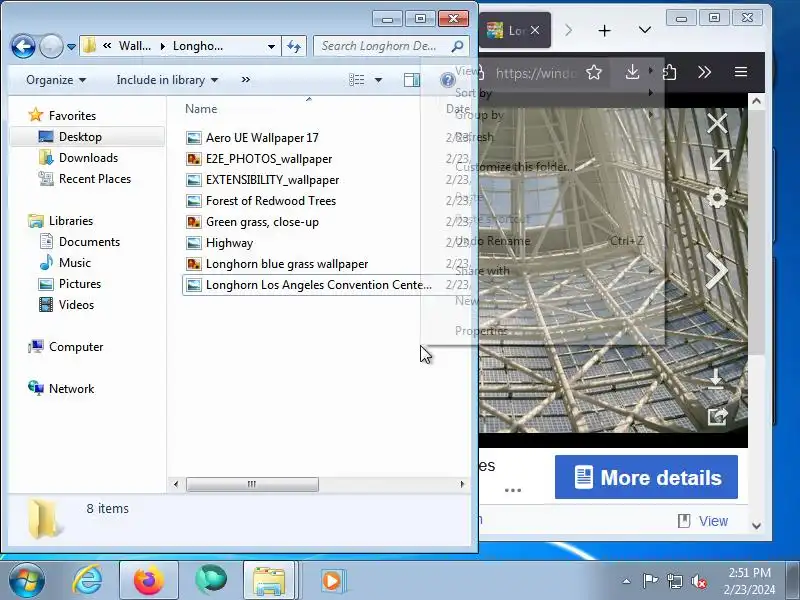Toggle fullscreen in image viewer
800x600 pixels.
718,161
